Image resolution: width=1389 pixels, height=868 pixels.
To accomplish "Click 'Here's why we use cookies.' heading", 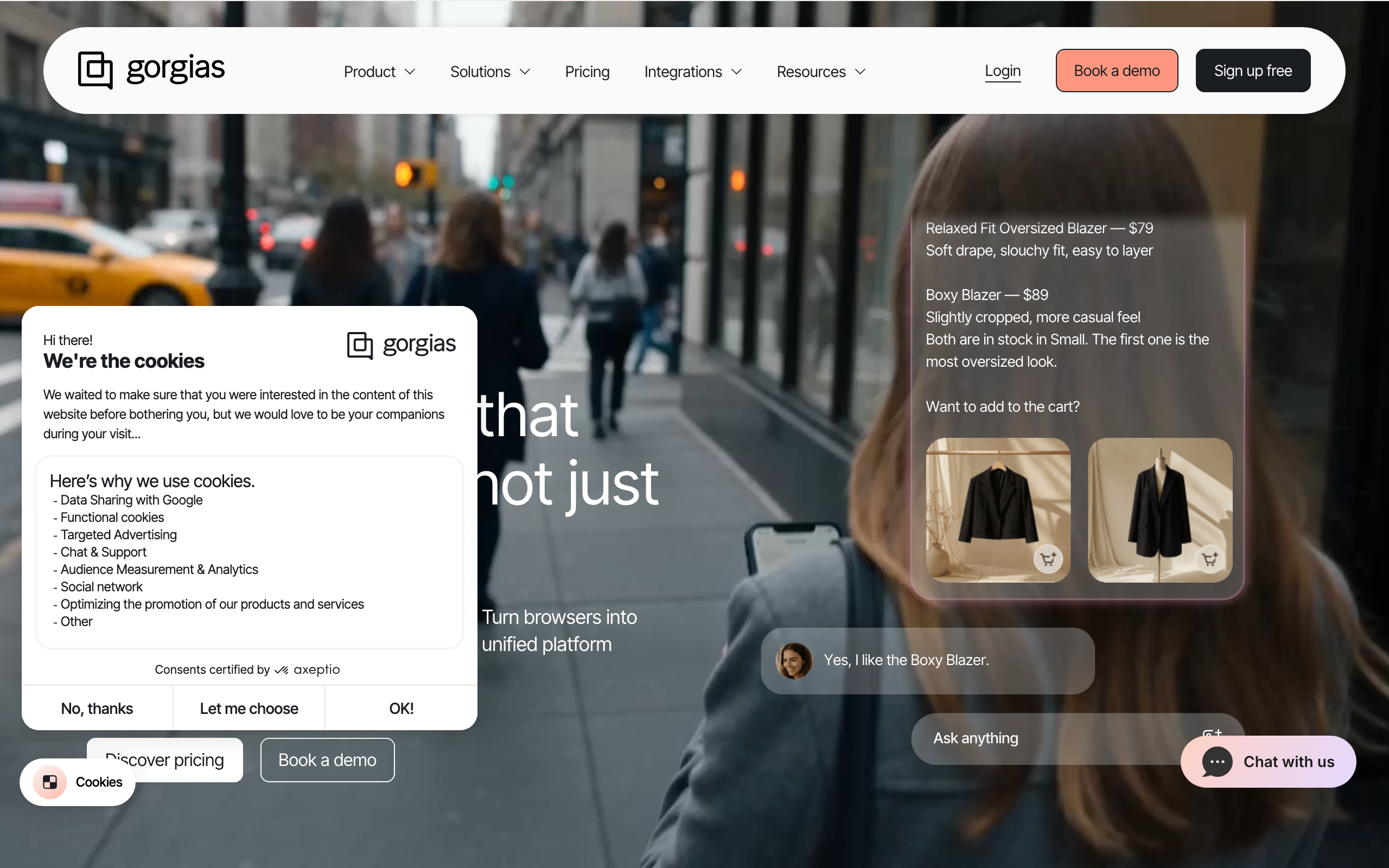I will [152, 481].
